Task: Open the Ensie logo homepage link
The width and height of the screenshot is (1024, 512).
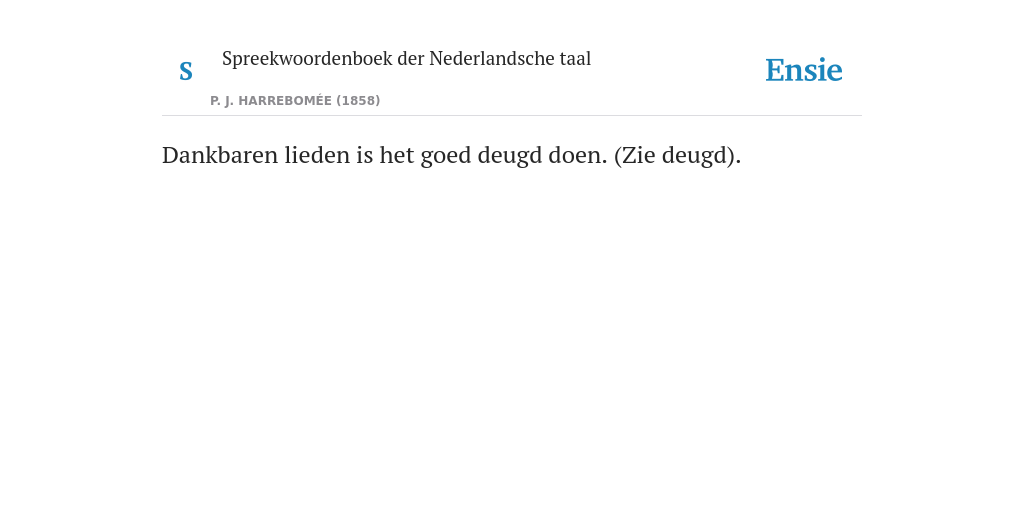Action: tap(804, 70)
